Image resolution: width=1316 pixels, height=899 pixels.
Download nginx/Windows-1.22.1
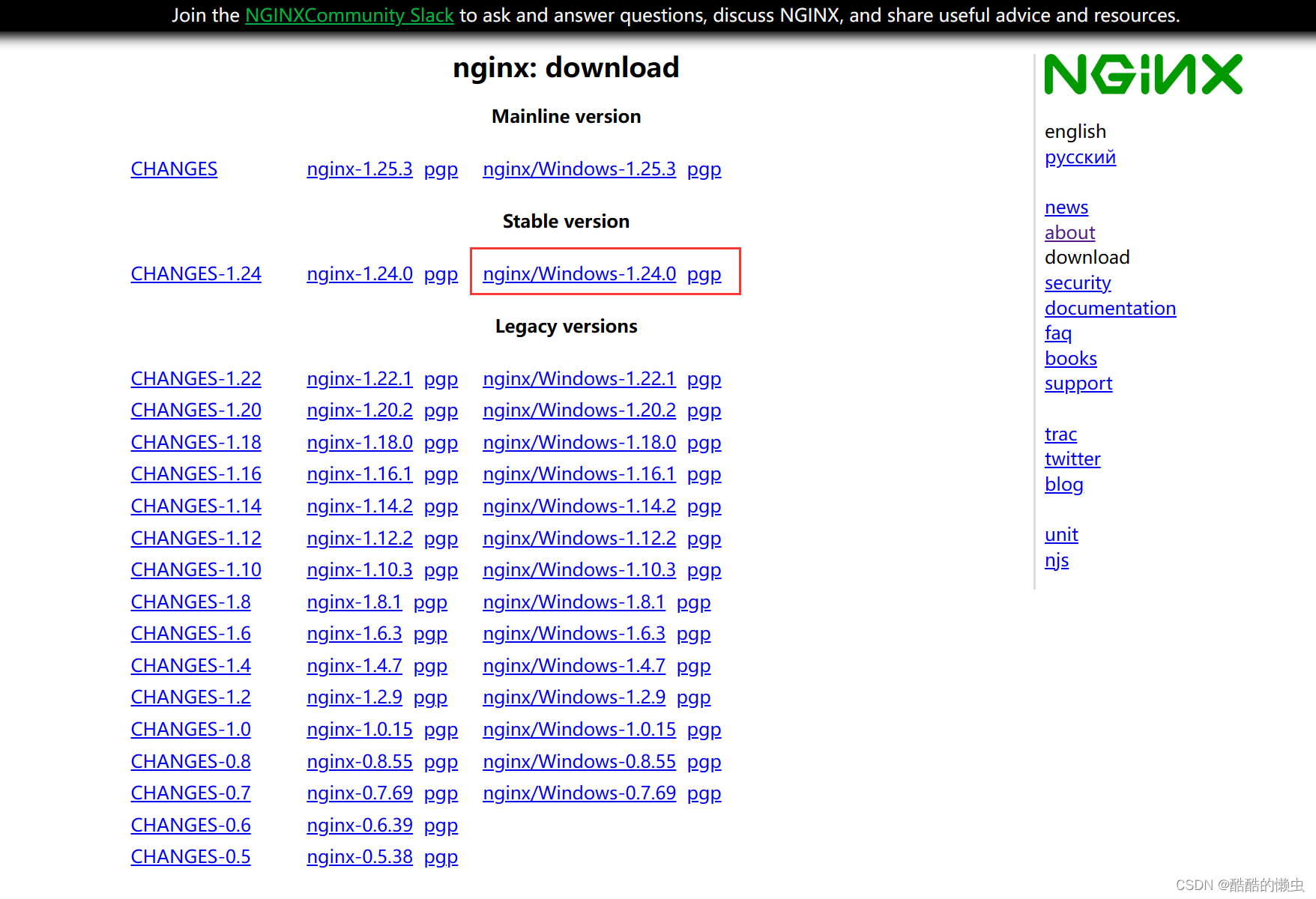click(579, 379)
